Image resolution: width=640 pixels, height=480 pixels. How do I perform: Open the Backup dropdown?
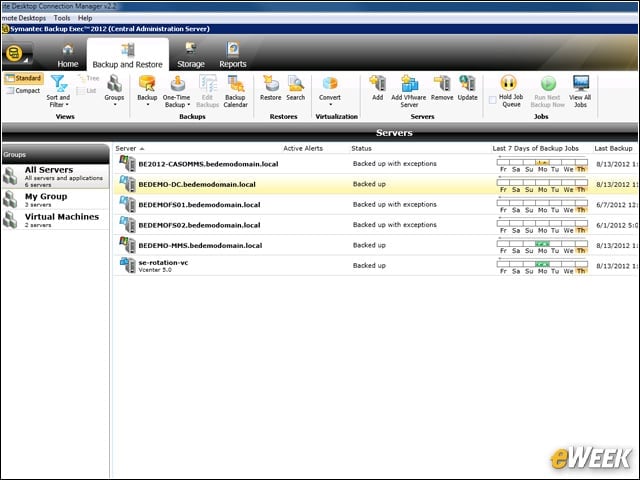pos(147,91)
